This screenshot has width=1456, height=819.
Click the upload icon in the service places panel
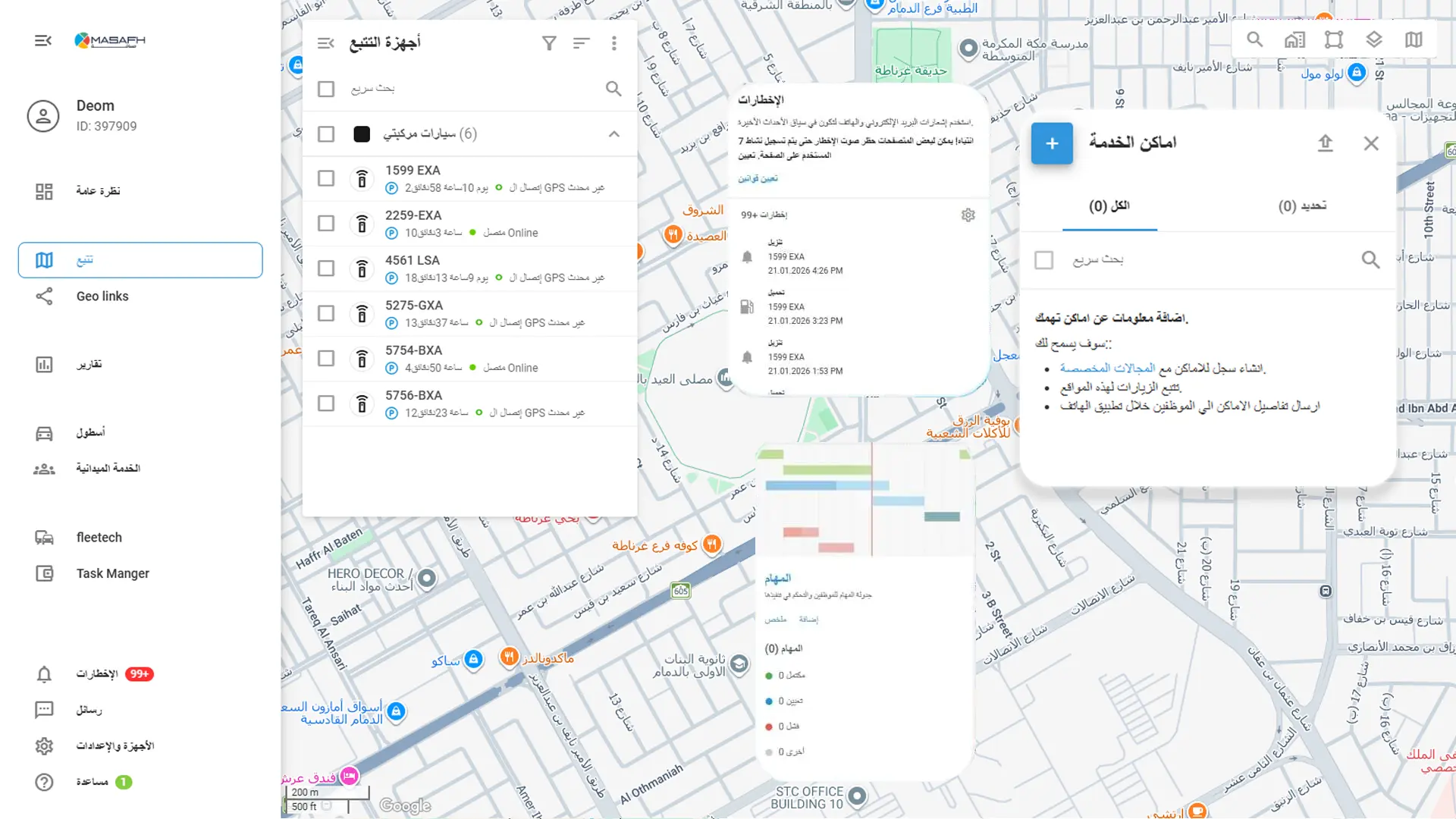tap(1325, 143)
